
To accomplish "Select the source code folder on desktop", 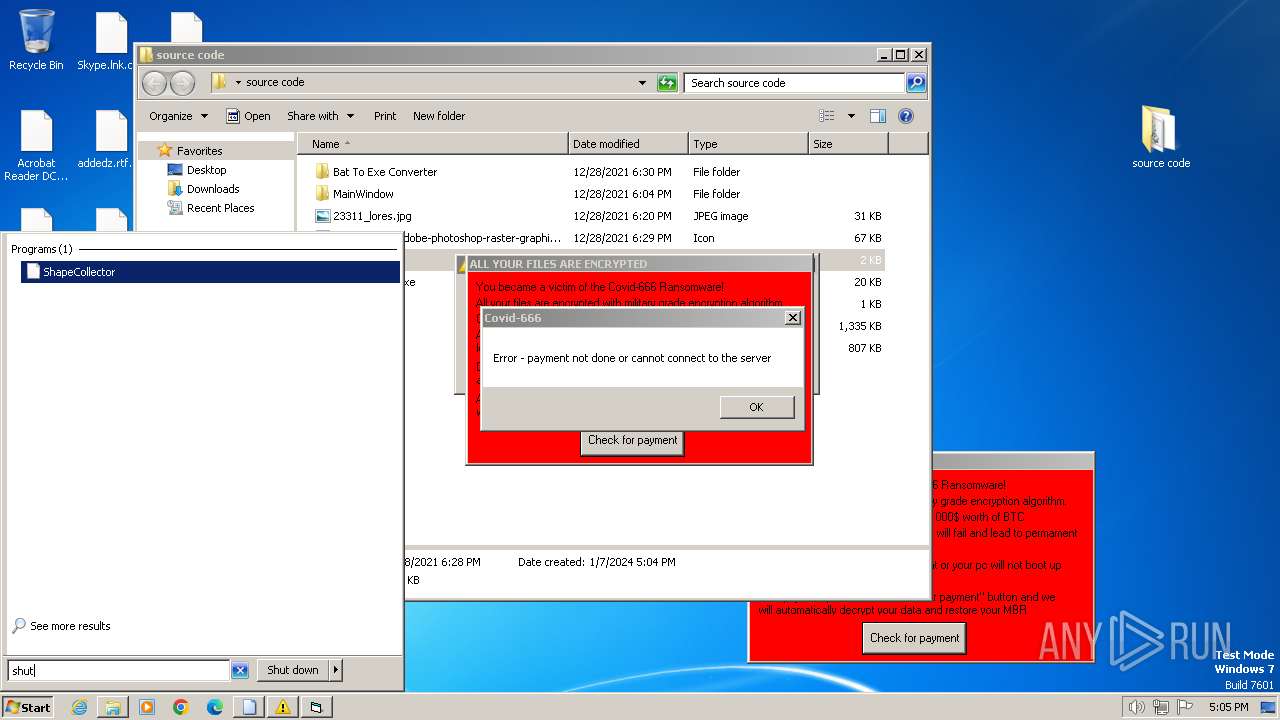I will pyautogui.click(x=1161, y=137).
